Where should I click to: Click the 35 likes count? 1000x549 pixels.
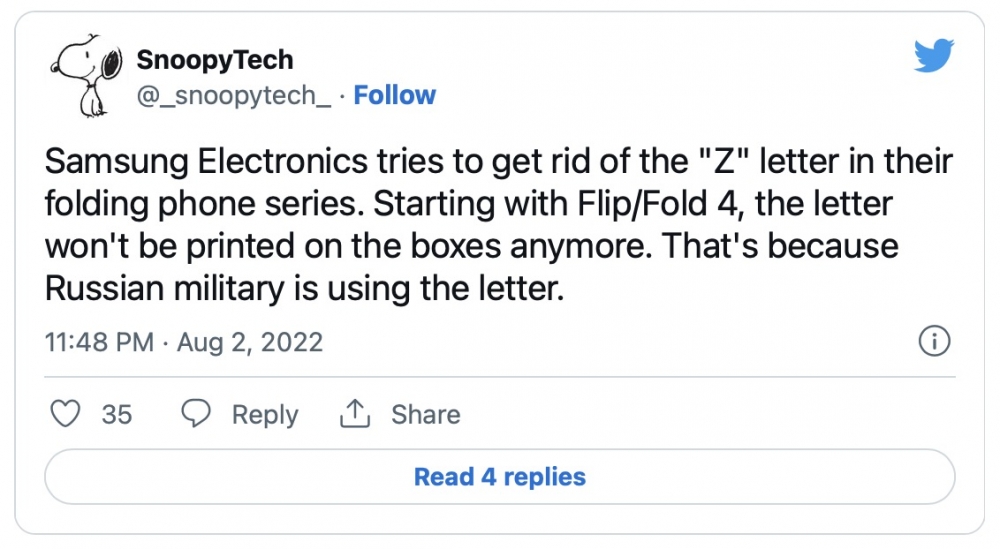point(117,414)
